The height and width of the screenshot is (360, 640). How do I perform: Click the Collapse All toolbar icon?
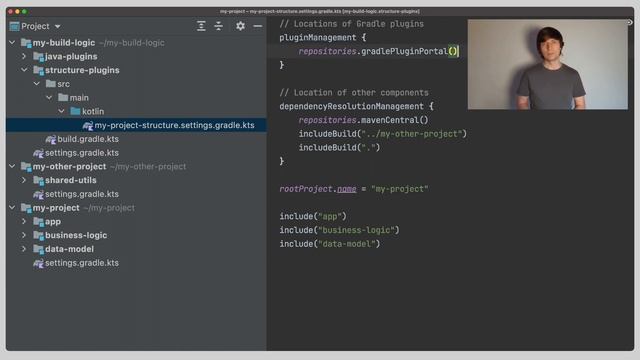(x=219, y=26)
